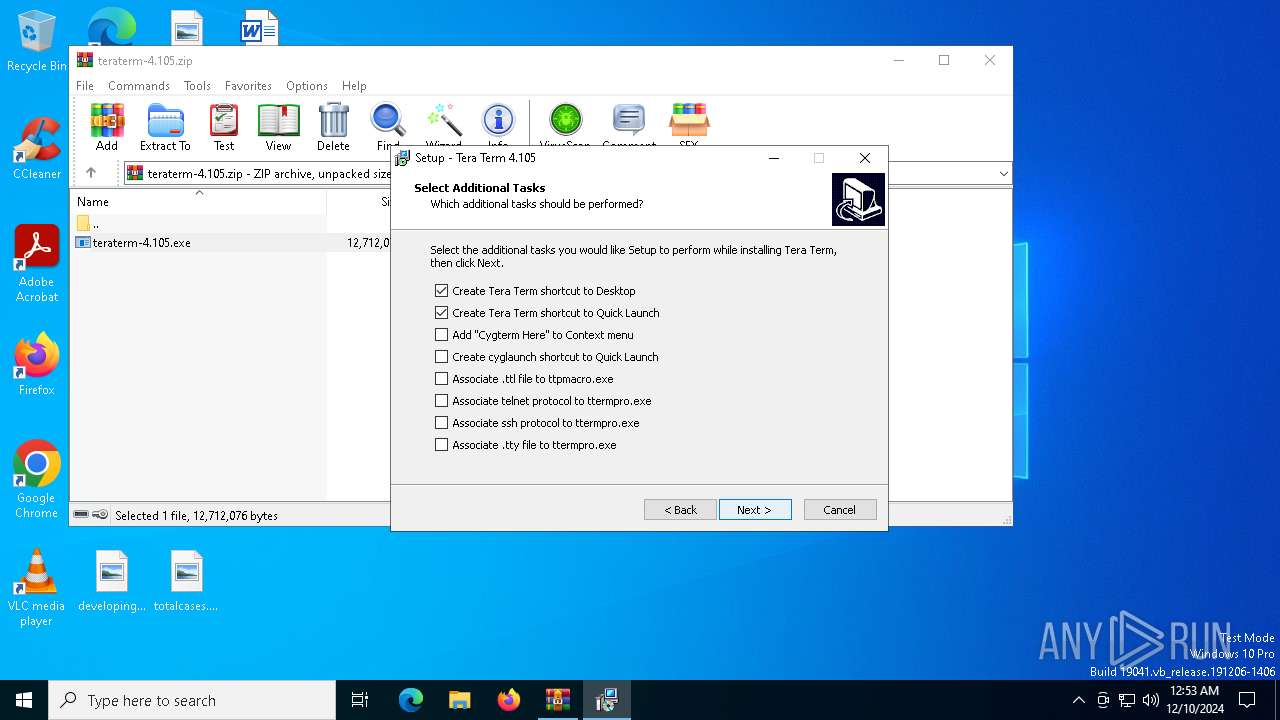Open the Help menu in WinRAR

[354, 86]
